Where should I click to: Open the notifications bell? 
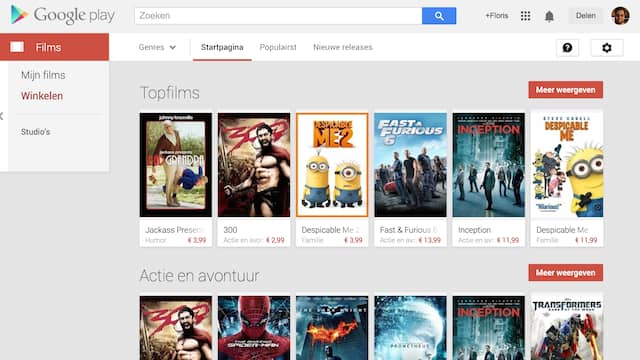click(549, 16)
